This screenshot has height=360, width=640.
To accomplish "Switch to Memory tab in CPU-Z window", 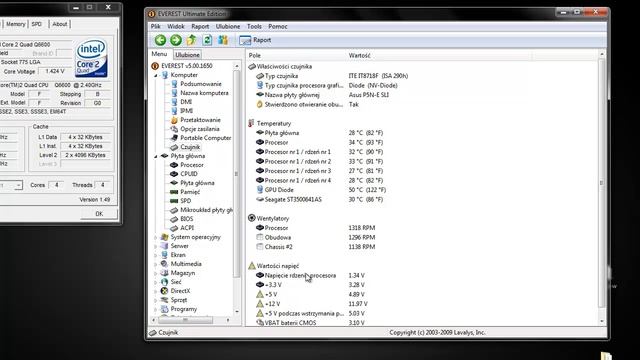I will [16, 24].
